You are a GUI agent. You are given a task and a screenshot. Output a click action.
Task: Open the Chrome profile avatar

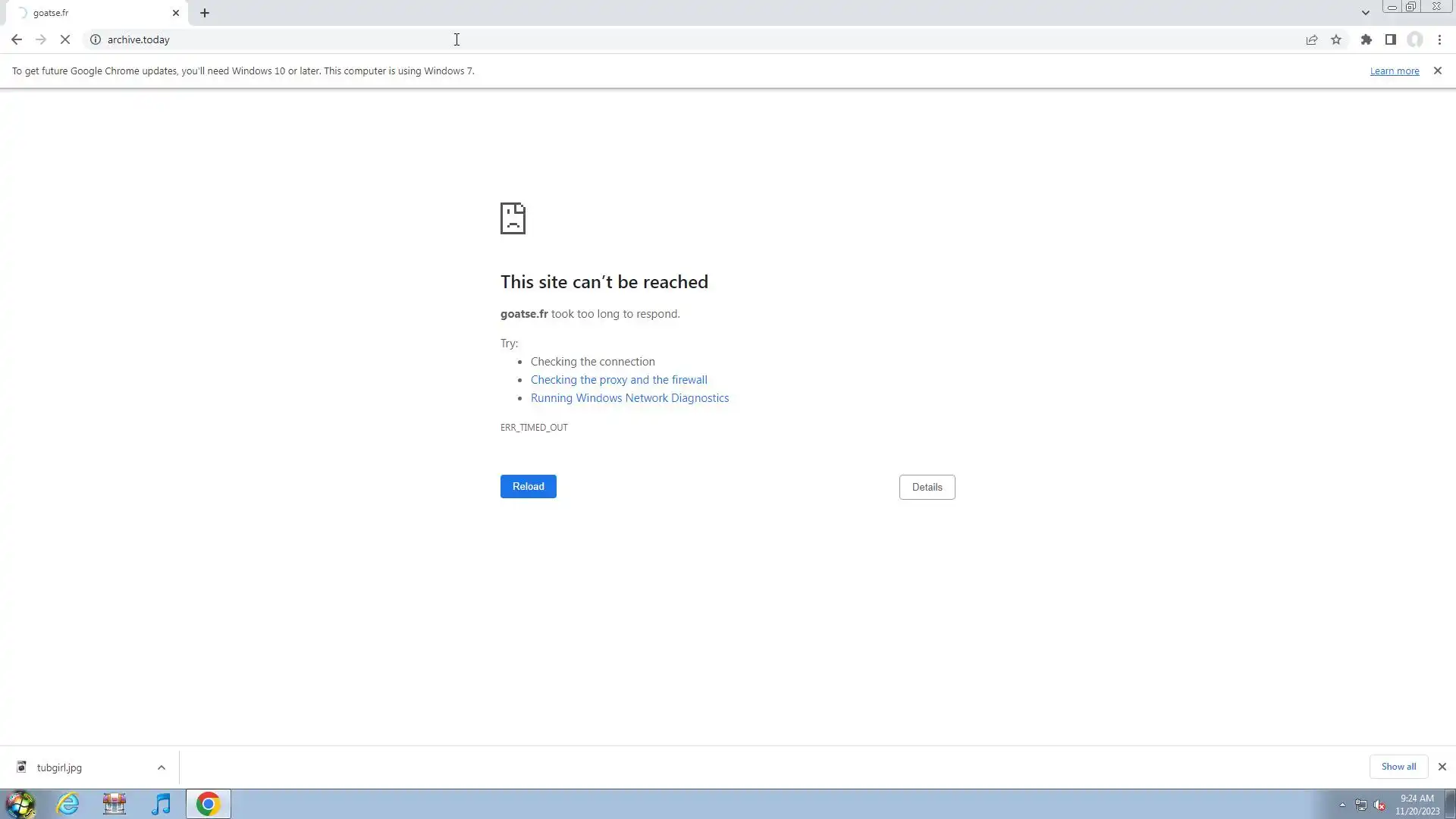1415,39
